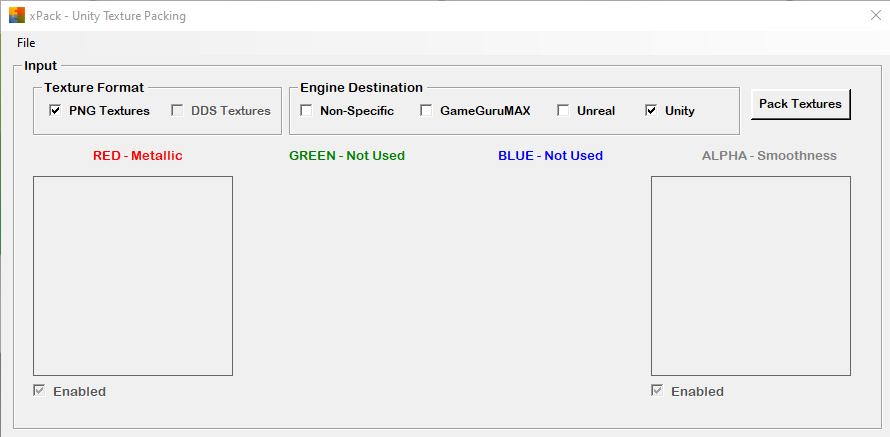This screenshot has width=890, height=437.
Task: Select GameGuruMAX as engine destination
Action: [x=426, y=111]
